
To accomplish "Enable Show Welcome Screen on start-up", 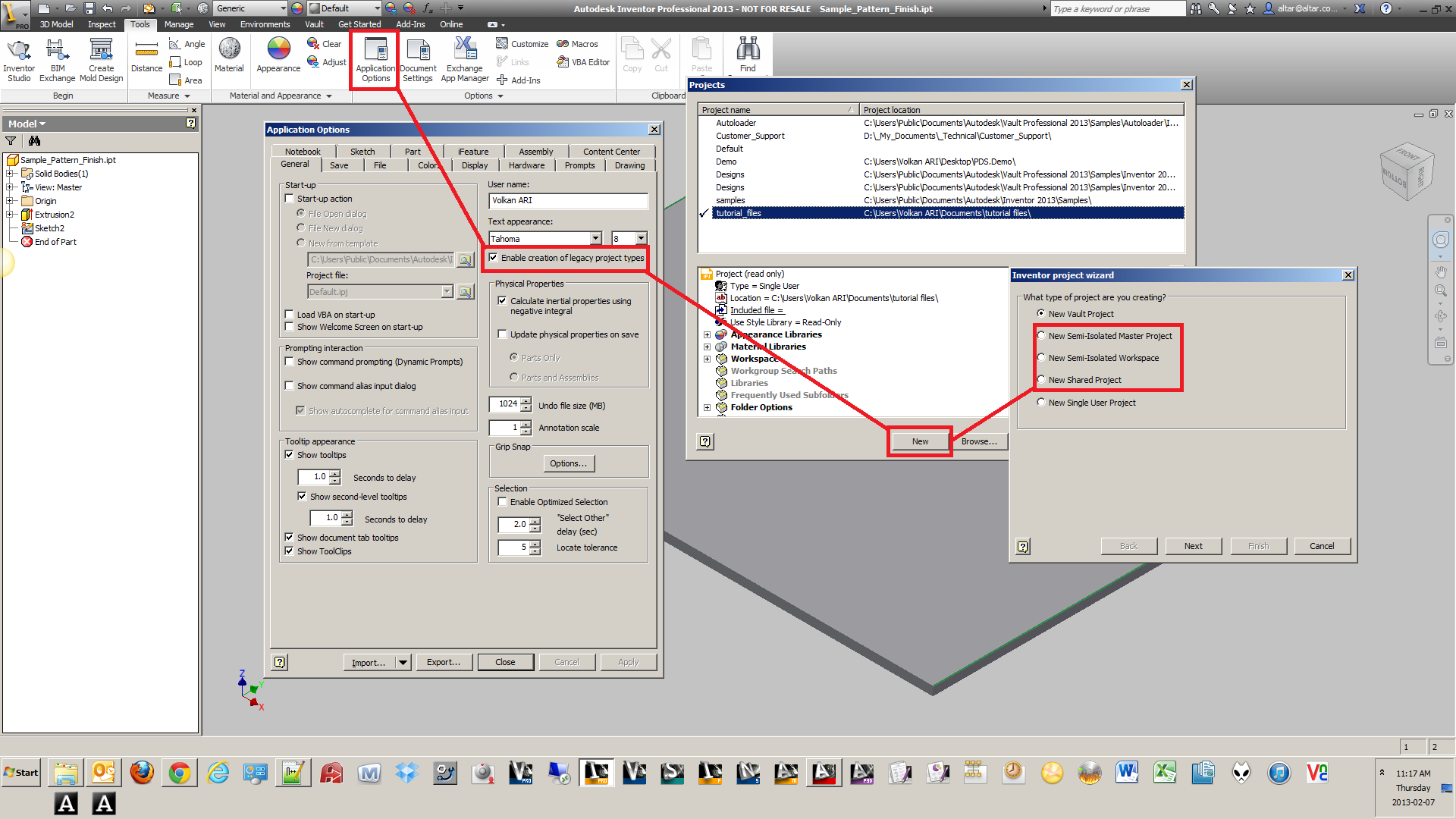I will (x=290, y=327).
